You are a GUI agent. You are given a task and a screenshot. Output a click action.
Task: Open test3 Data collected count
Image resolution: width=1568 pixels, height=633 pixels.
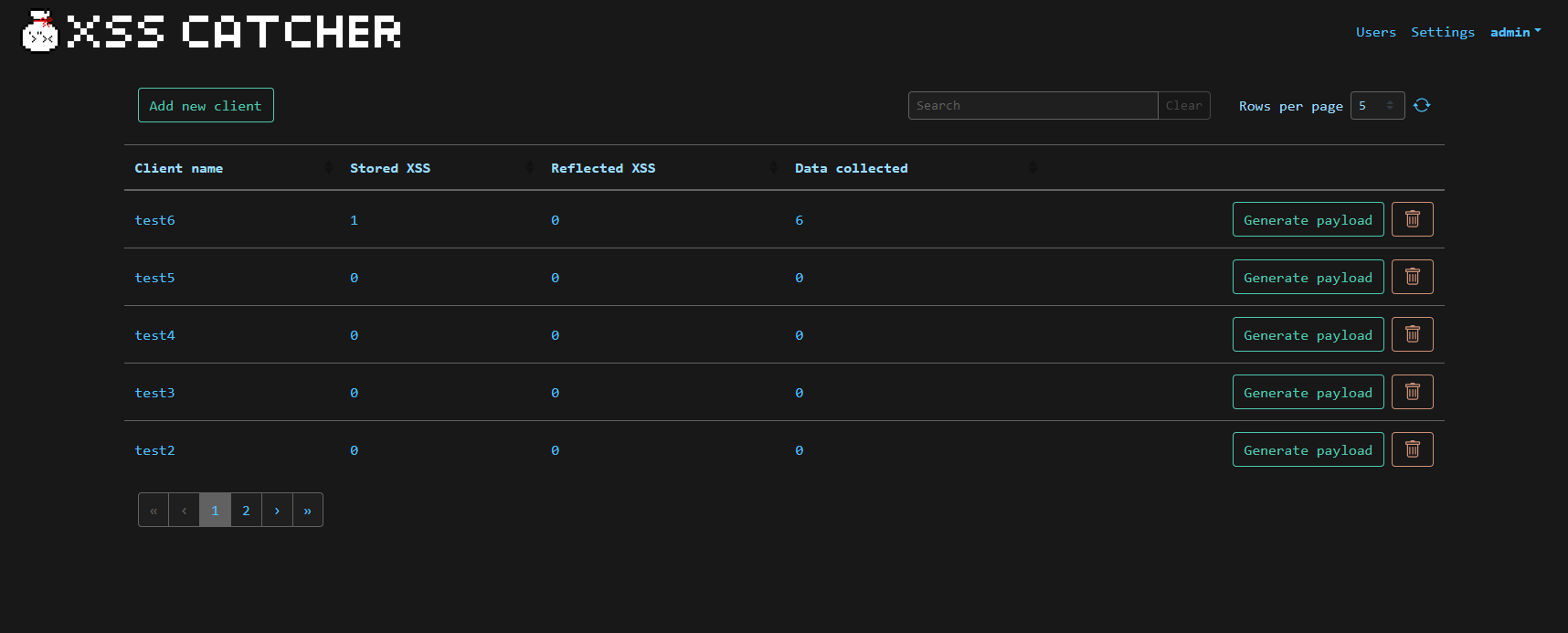(x=799, y=393)
